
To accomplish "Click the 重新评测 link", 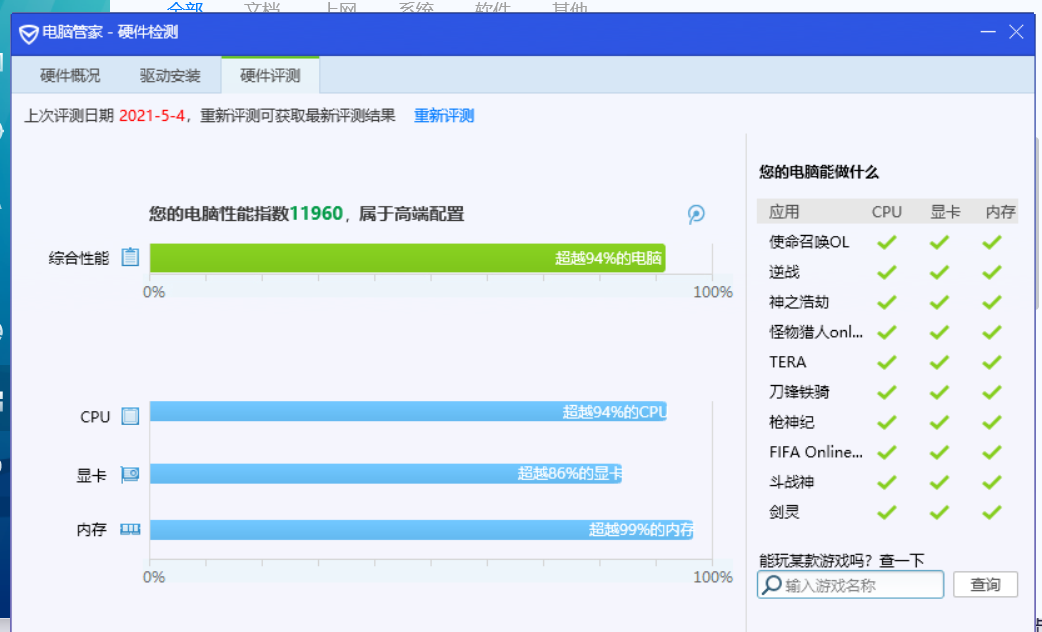I will (444, 116).
